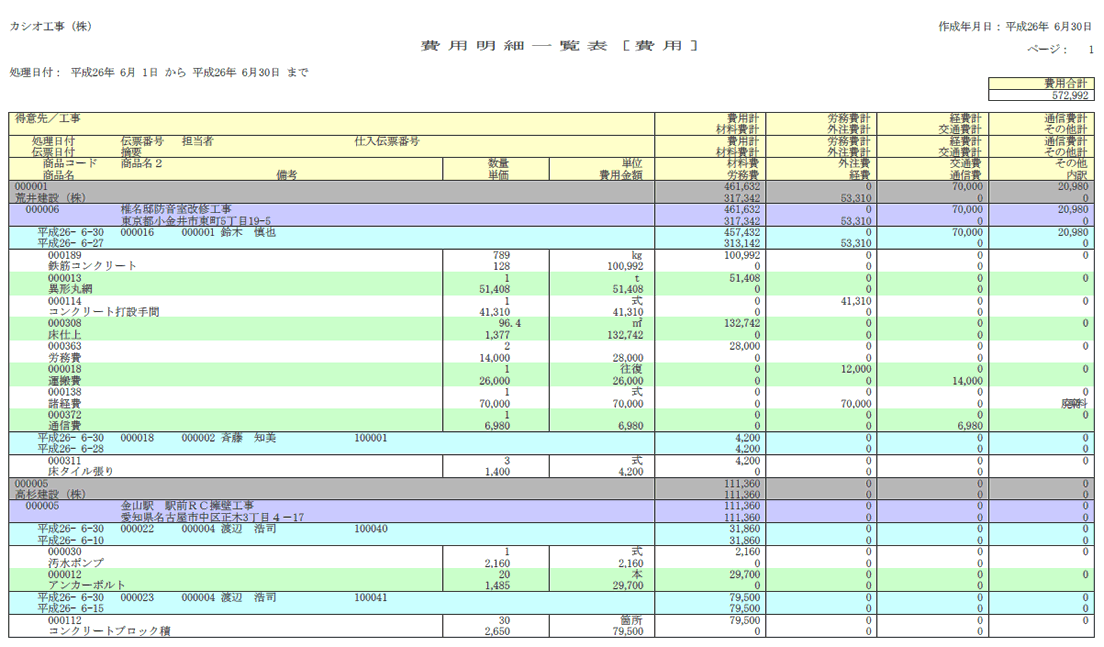This screenshot has height=647, width=1104.
Task: Select the report title 費用明細一覧表［費用］
Action: [x=560, y=46]
